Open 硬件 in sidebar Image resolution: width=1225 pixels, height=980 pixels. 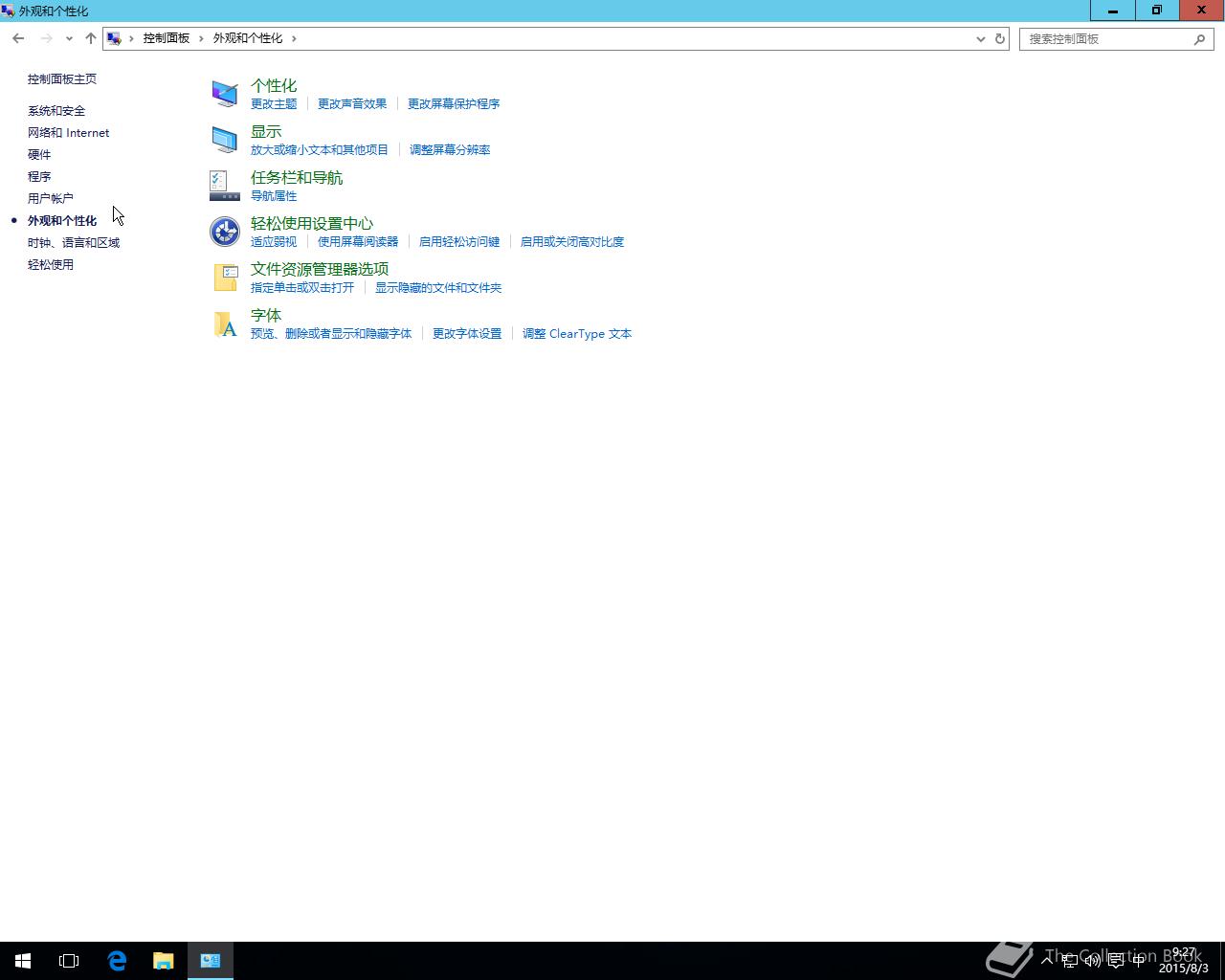(39, 155)
